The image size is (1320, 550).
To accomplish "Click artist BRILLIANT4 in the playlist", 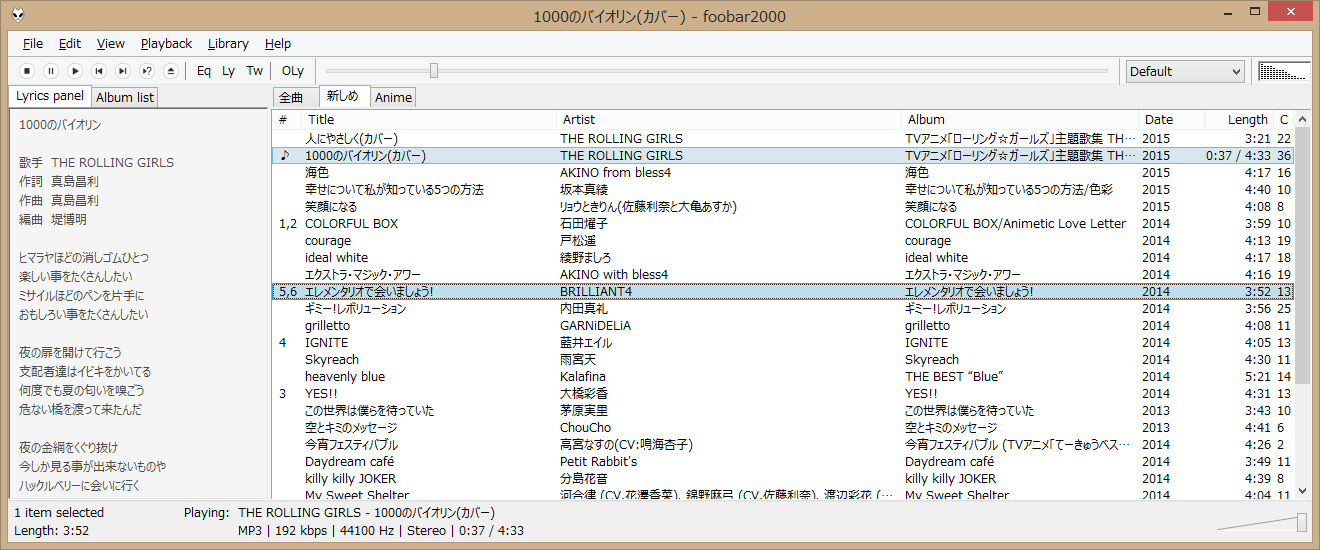I will click(x=596, y=291).
